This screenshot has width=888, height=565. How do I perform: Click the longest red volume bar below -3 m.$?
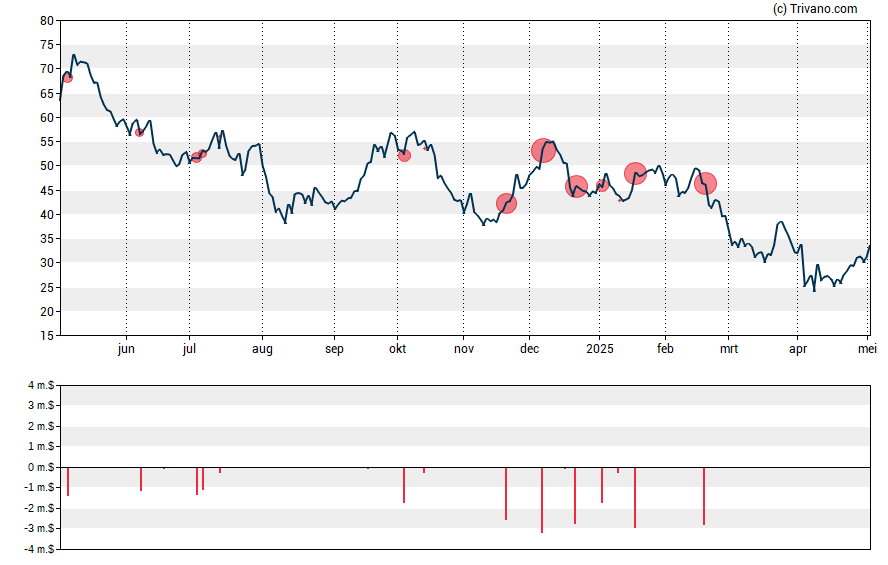point(542,500)
